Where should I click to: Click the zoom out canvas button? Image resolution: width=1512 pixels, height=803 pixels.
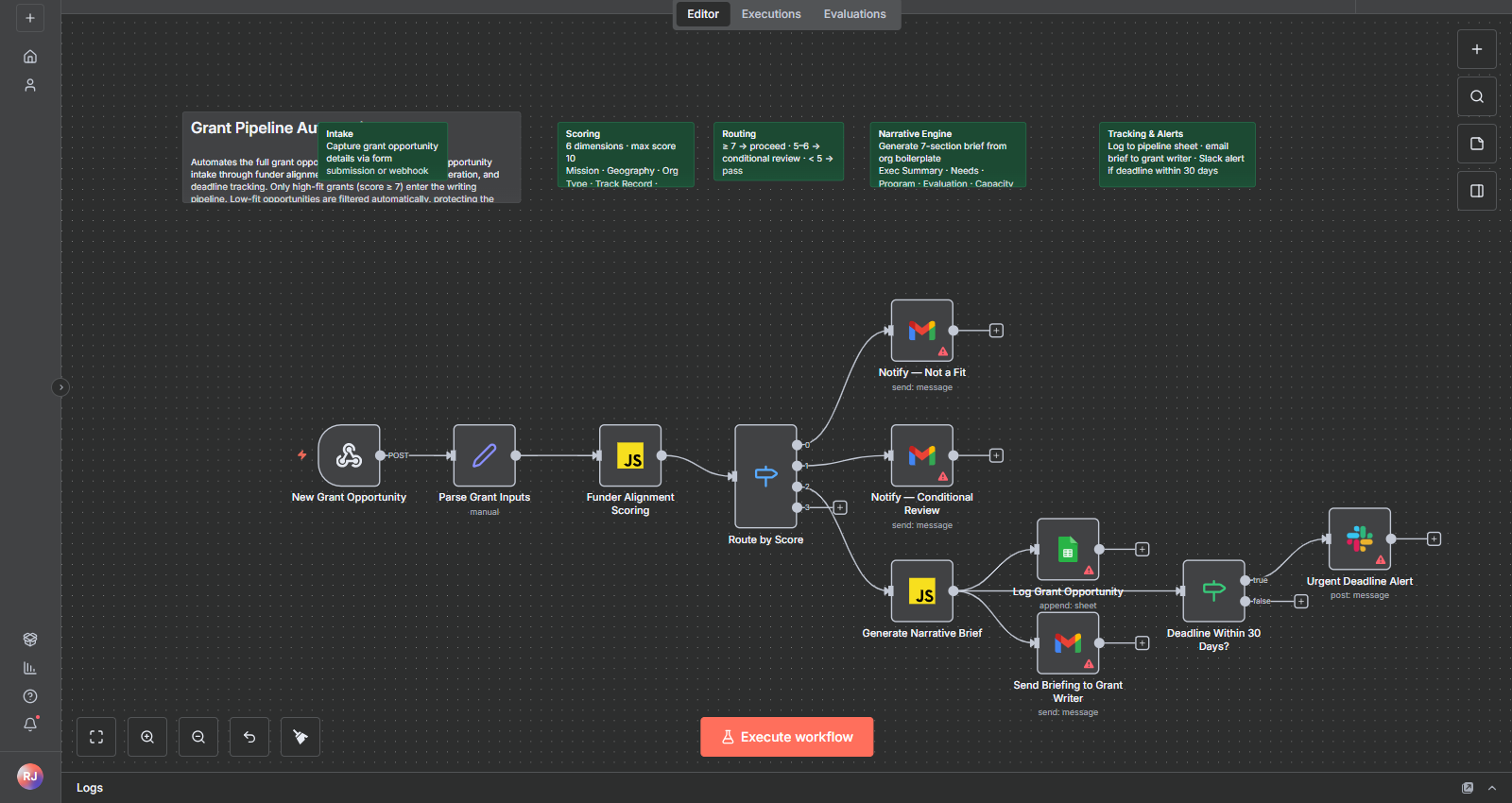198,737
